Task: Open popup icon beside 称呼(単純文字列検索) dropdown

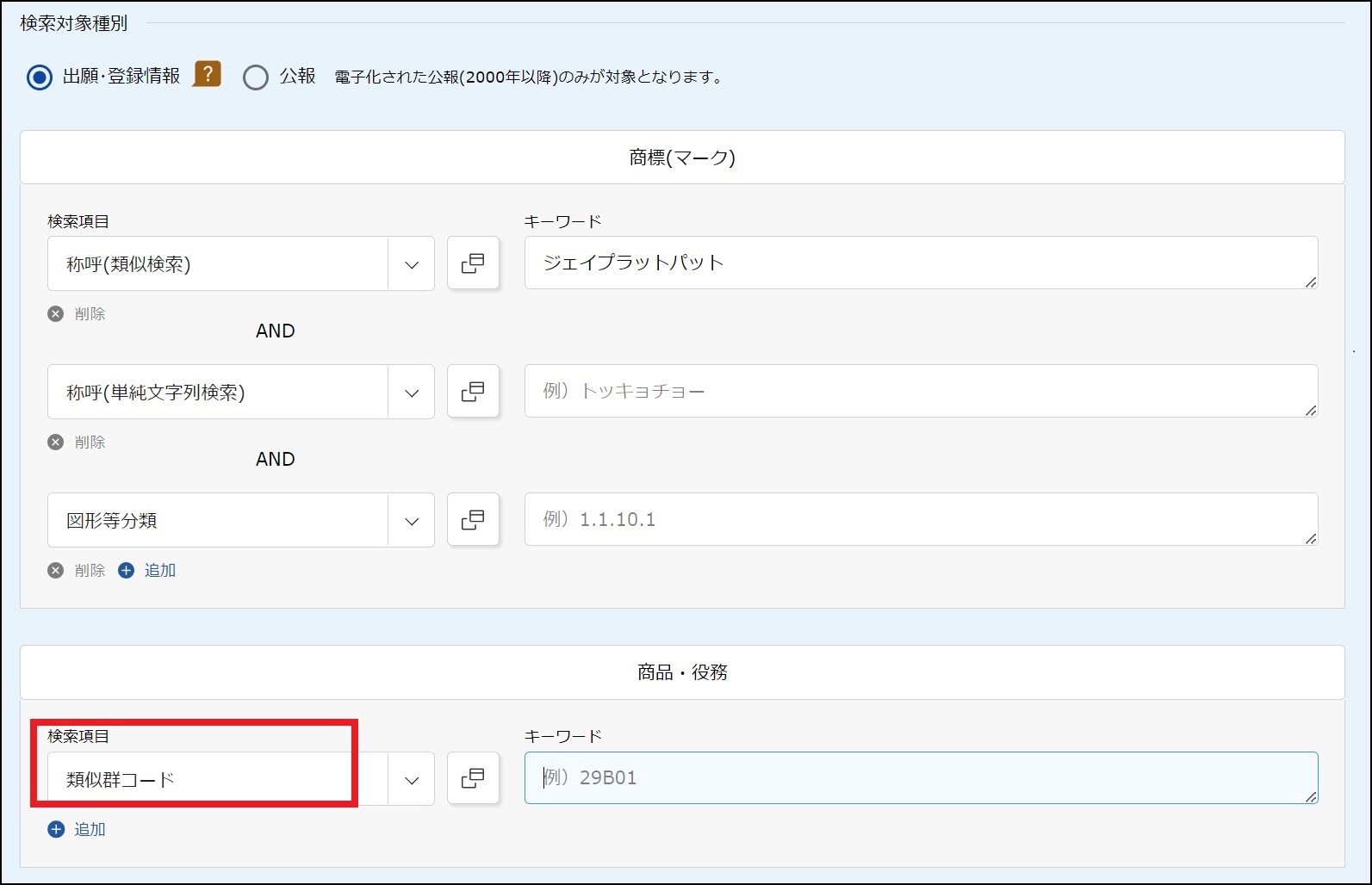Action: [473, 392]
